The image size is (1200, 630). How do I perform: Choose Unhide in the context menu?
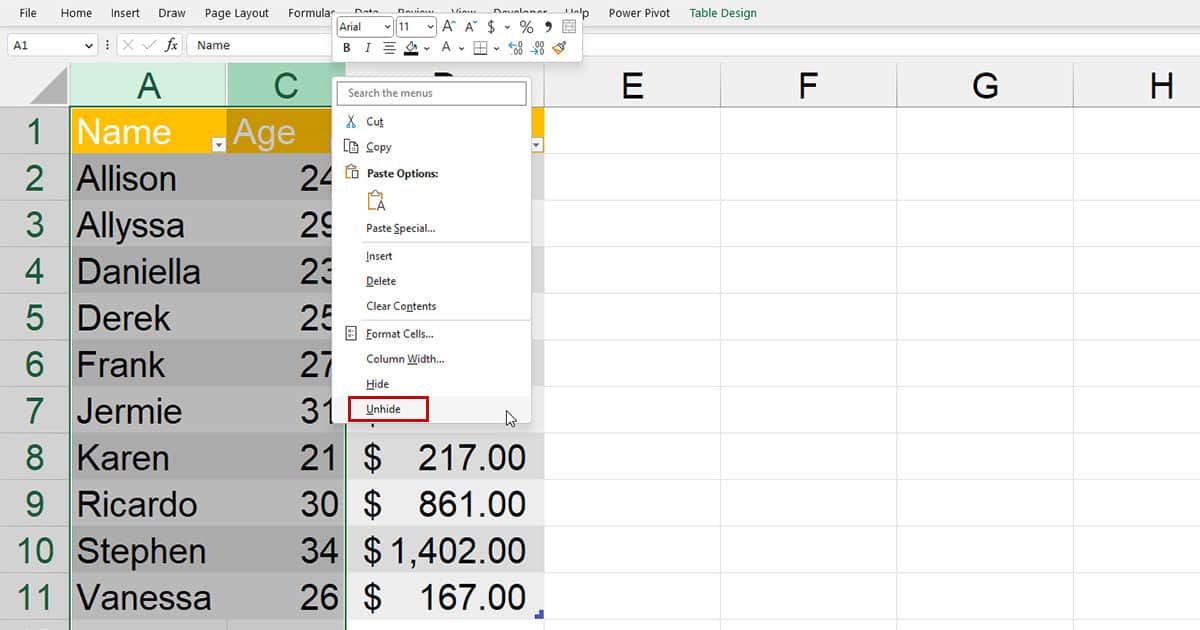click(x=383, y=409)
